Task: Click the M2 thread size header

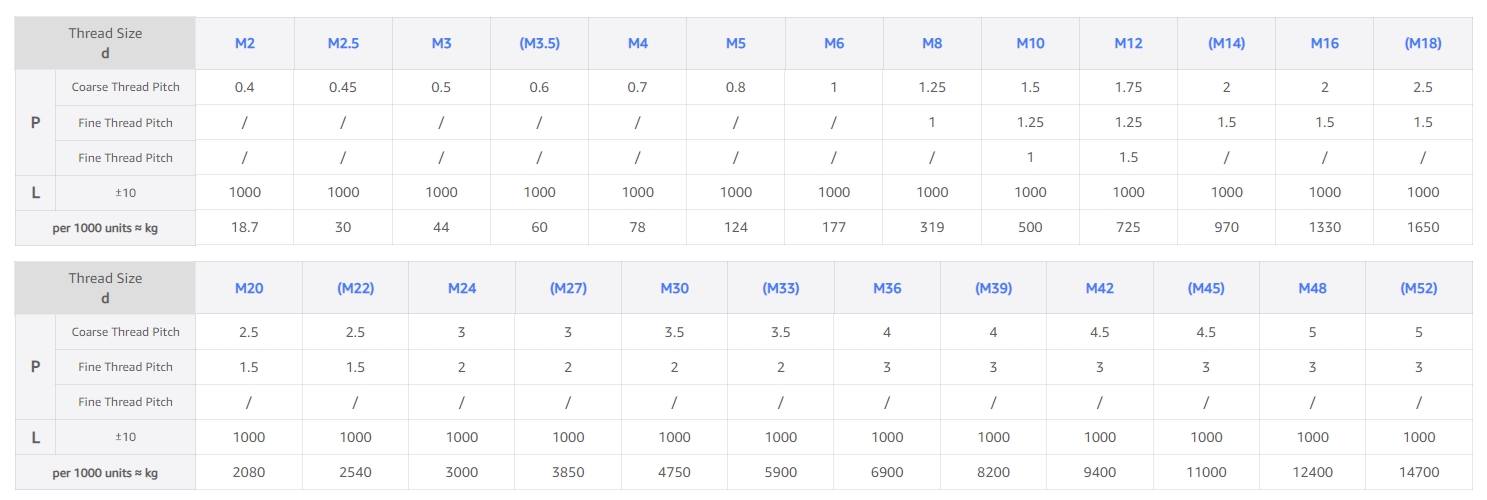Action: click(x=245, y=43)
